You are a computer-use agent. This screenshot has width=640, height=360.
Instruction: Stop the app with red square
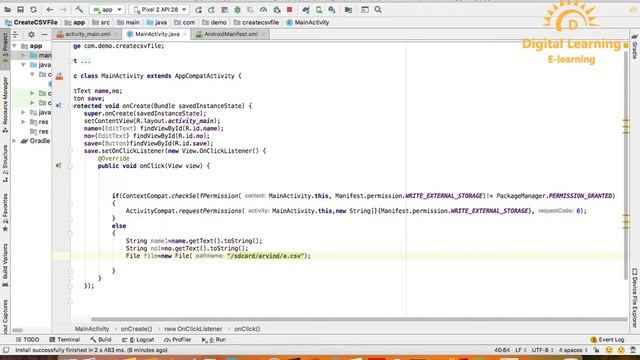pos(289,9)
